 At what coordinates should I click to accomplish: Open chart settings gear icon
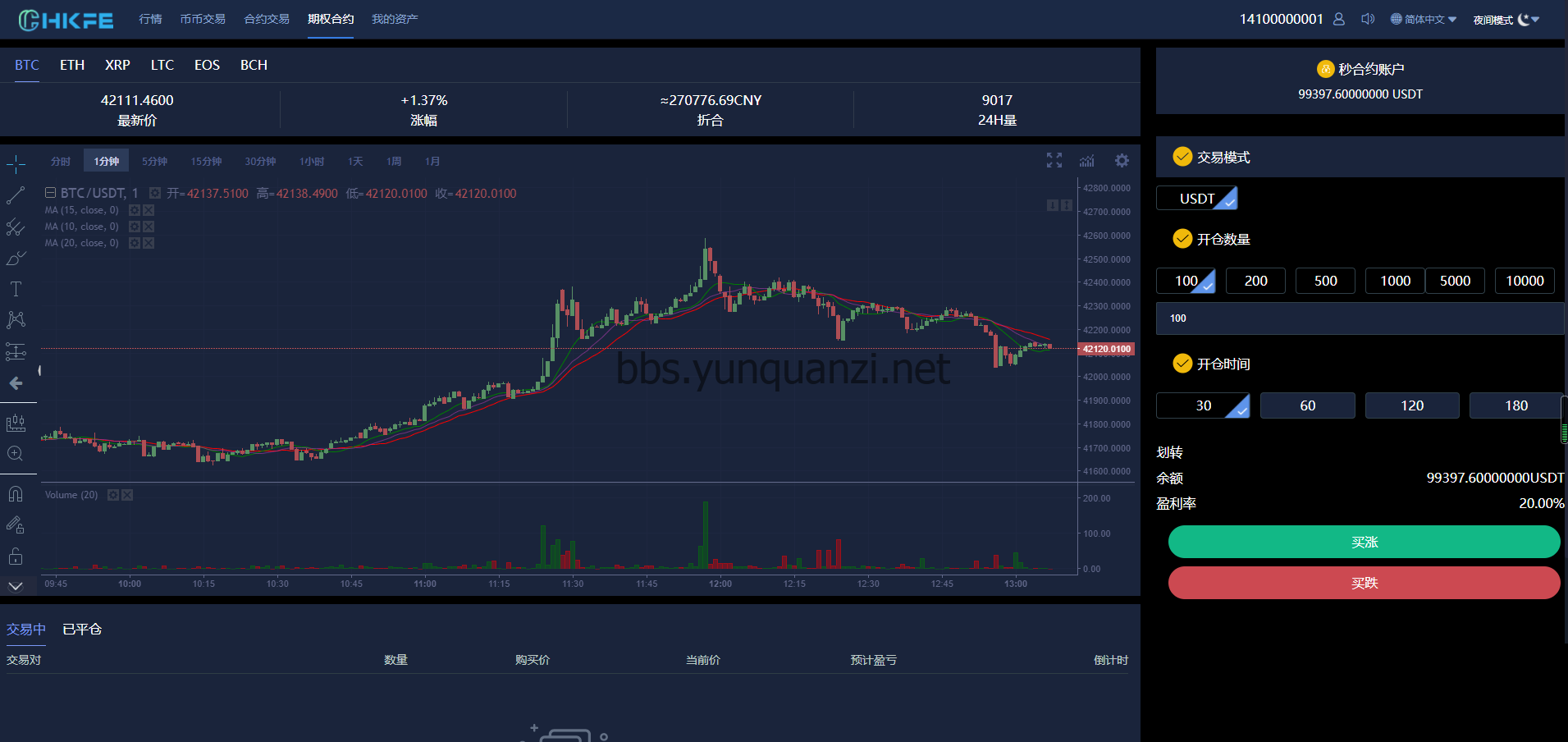pos(1122,161)
